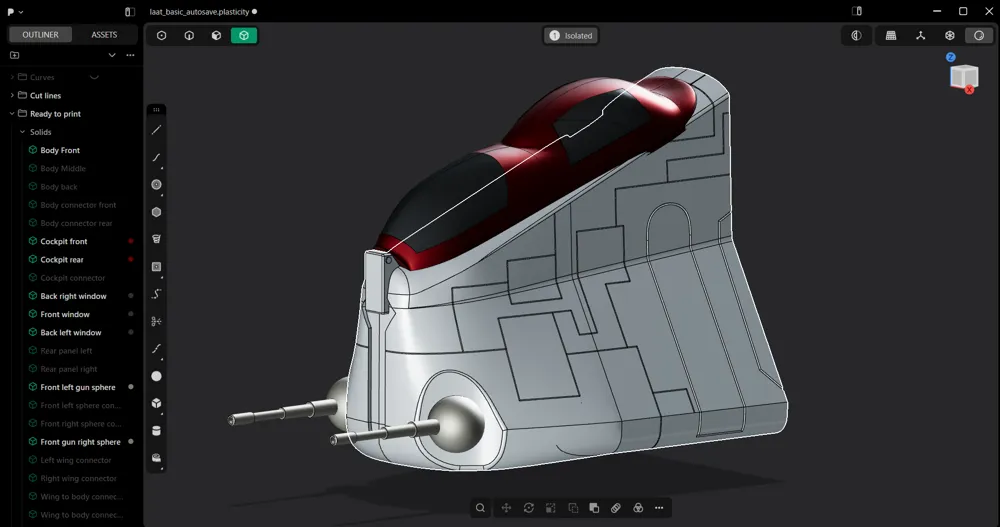Viewport: 1000px width, 527px height.
Task: Select the control-point spline tool
Action: pyautogui.click(x=156, y=294)
